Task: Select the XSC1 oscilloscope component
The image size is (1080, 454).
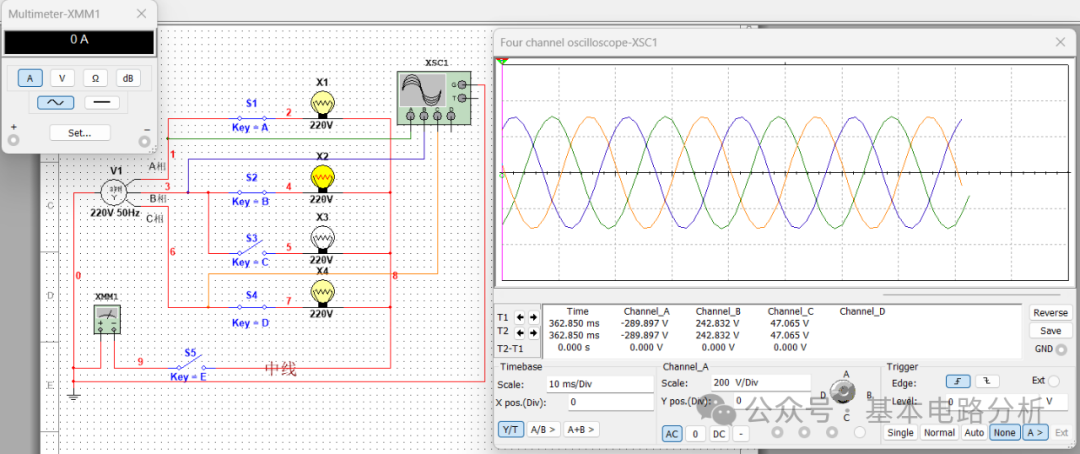Action: click(434, 98)
